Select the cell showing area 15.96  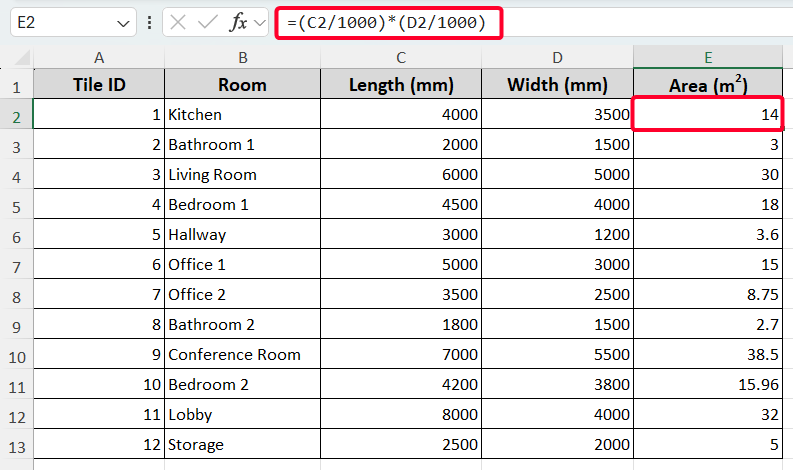pos(708,385)
